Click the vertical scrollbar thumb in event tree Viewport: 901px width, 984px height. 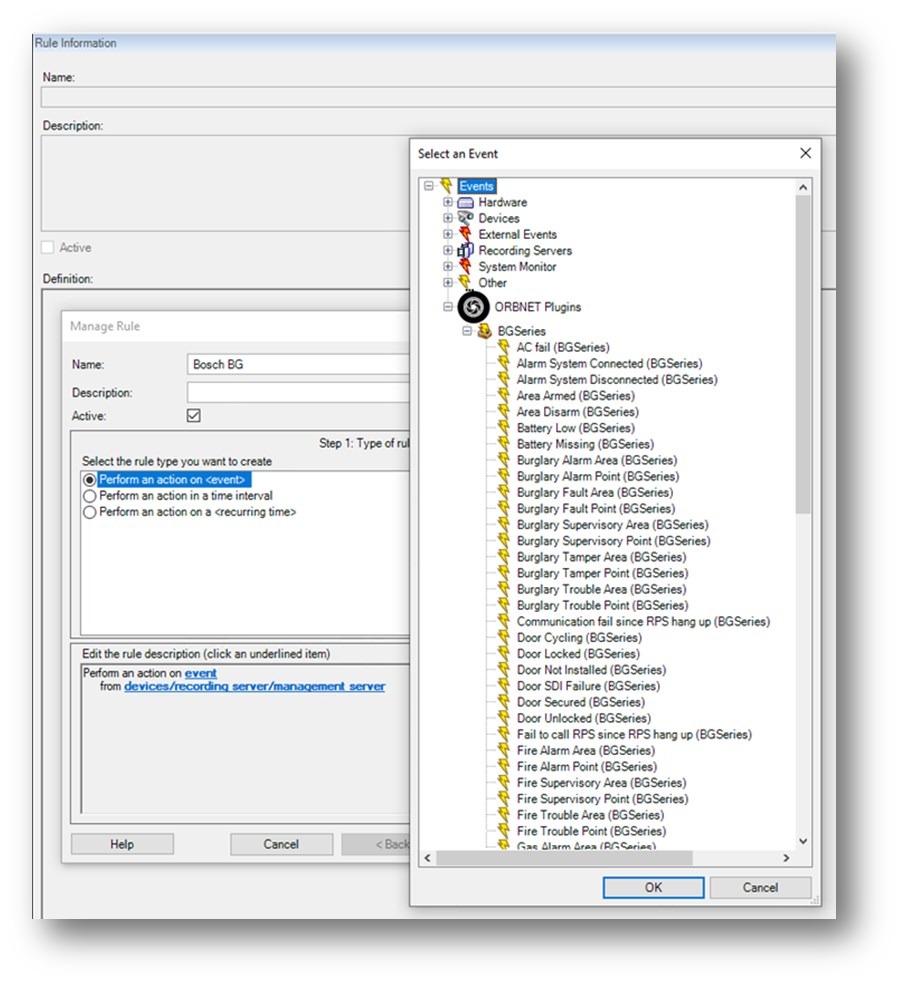(803, 354)
